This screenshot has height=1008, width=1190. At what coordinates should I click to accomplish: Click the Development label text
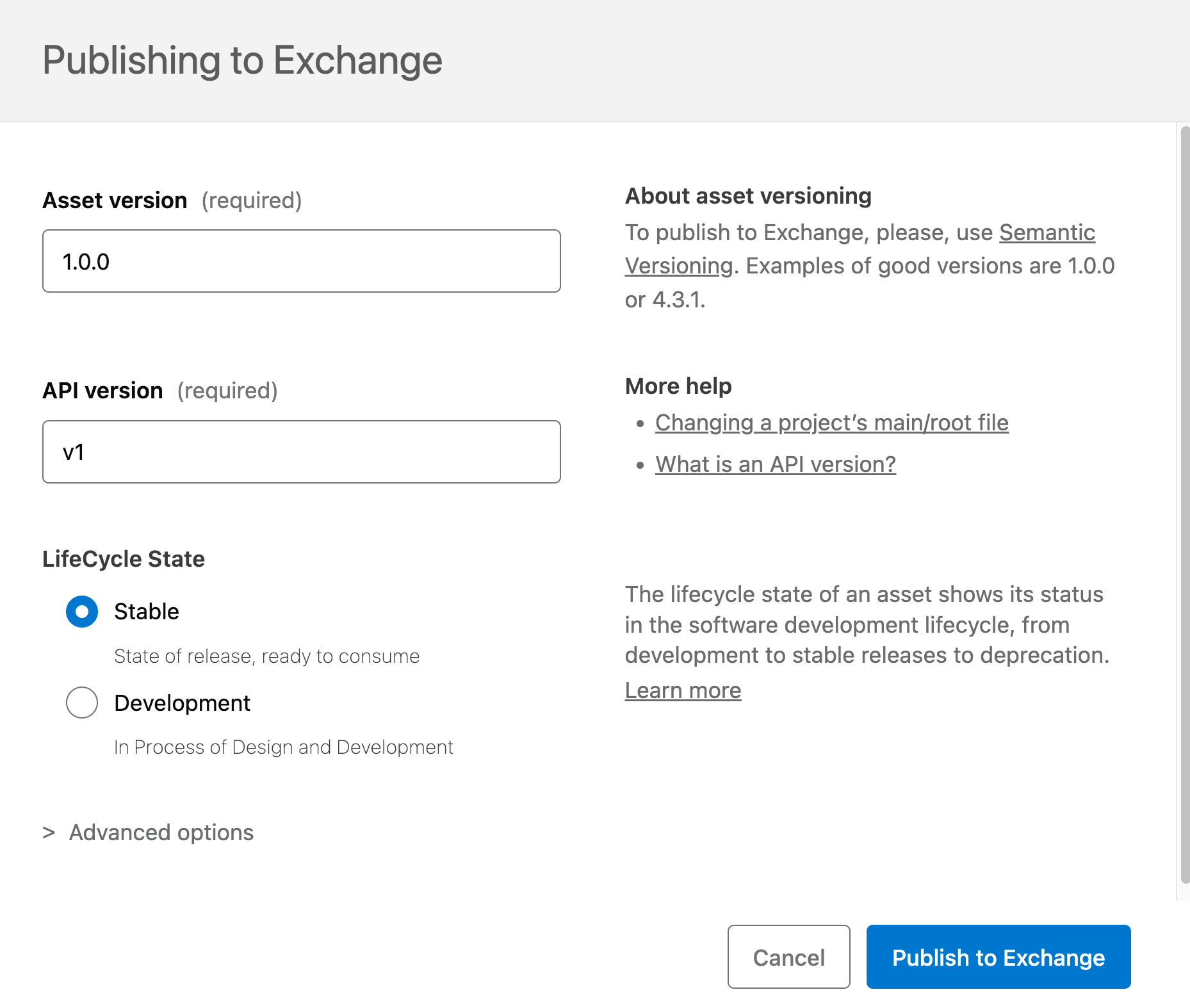click(182, 703)
